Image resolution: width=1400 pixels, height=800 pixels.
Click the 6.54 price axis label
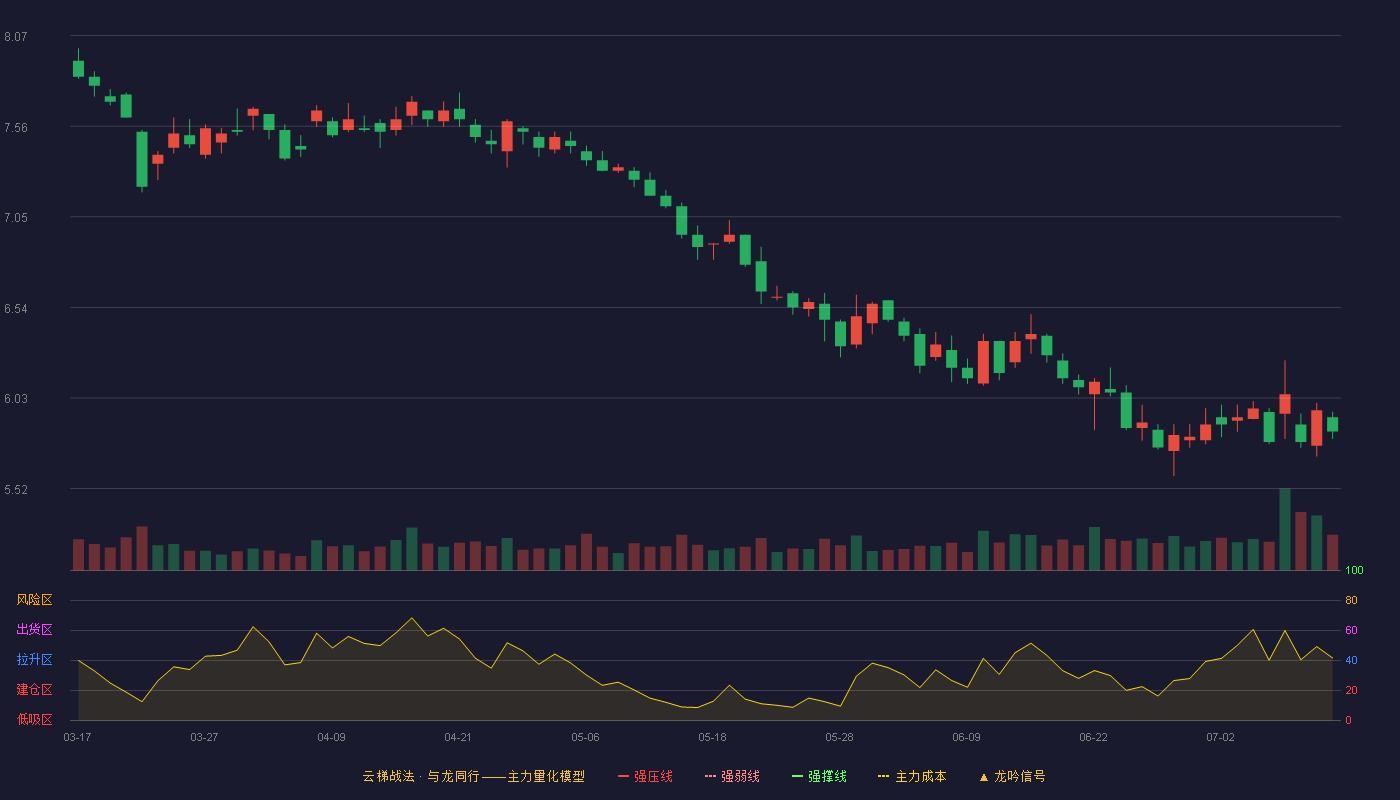pyautogui.click(x=16, y=309)
